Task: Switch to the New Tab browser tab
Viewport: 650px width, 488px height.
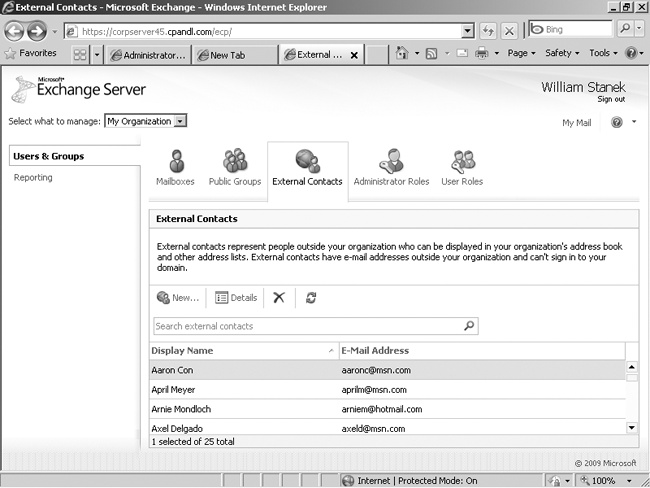Action: tap(235, 55)
